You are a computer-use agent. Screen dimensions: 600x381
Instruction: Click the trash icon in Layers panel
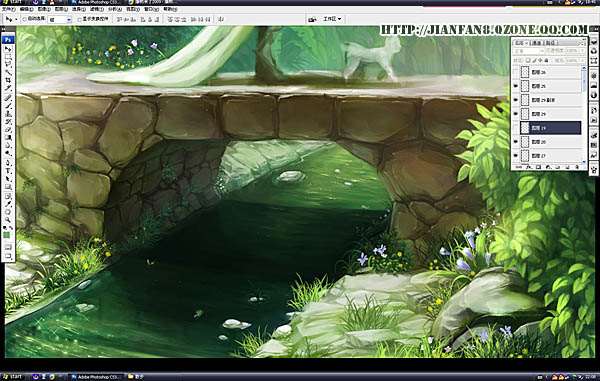click(577, 167)
